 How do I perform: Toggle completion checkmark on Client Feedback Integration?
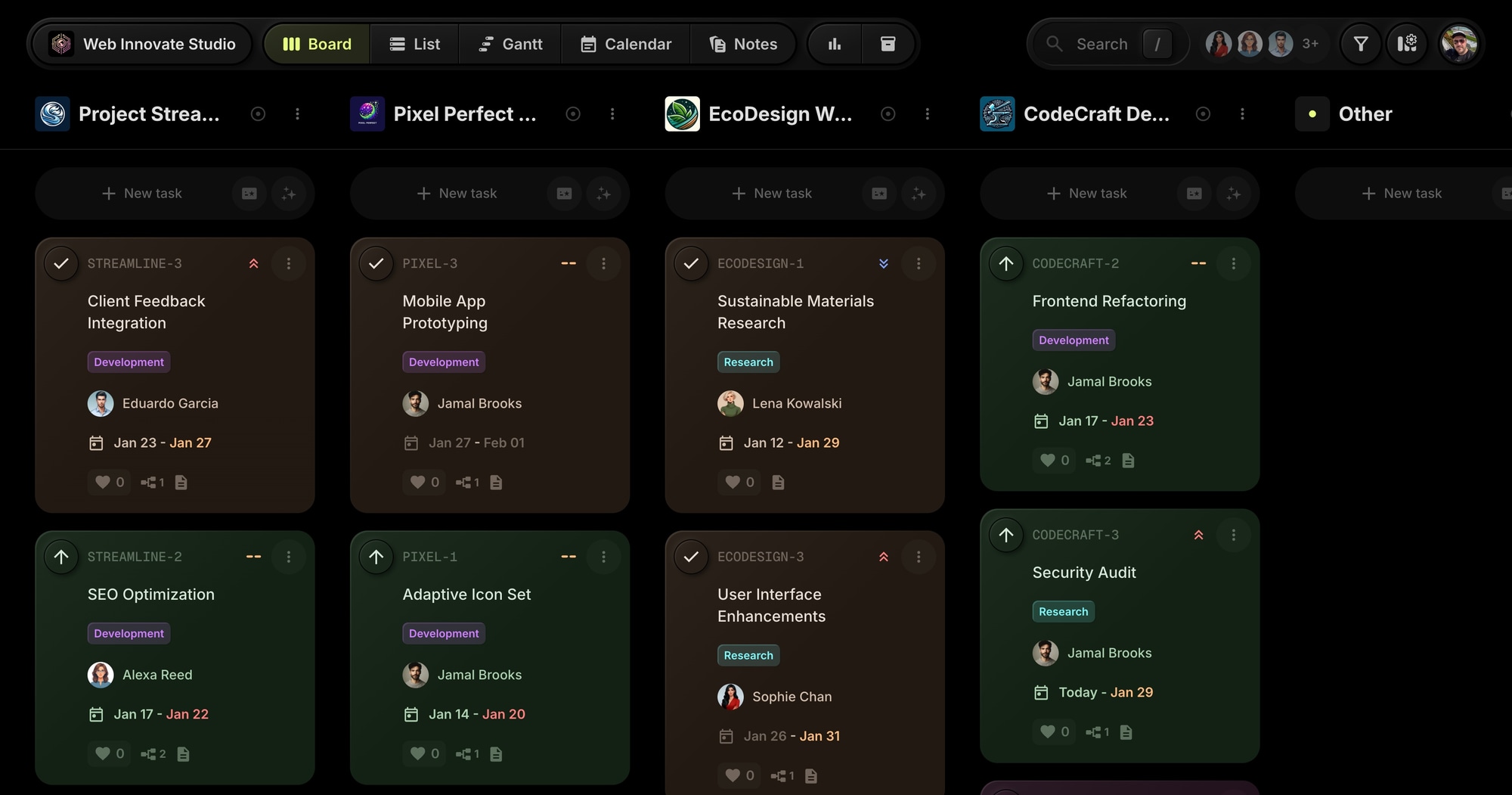coord(61,263)
